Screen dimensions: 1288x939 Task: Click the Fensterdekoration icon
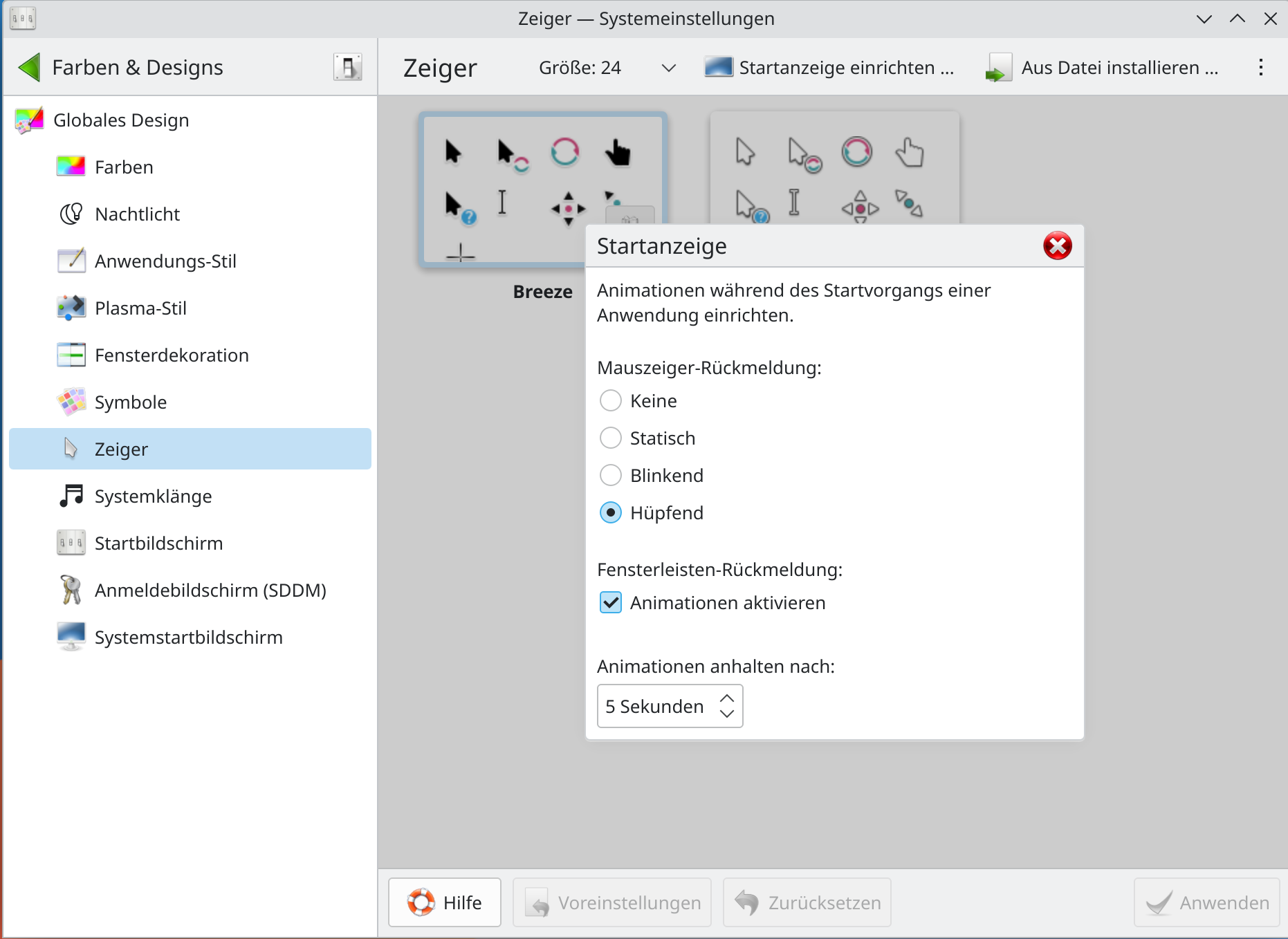[x=71, y=355]
